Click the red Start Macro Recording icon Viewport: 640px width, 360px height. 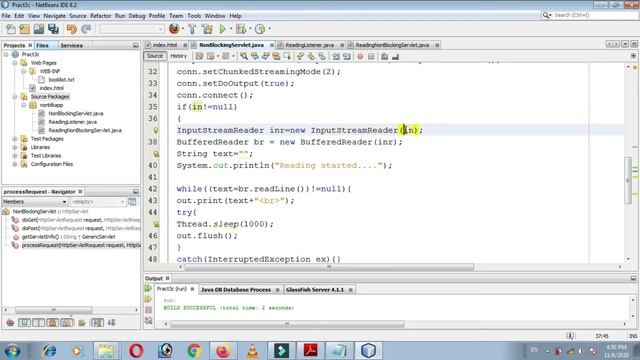(360, 56)
